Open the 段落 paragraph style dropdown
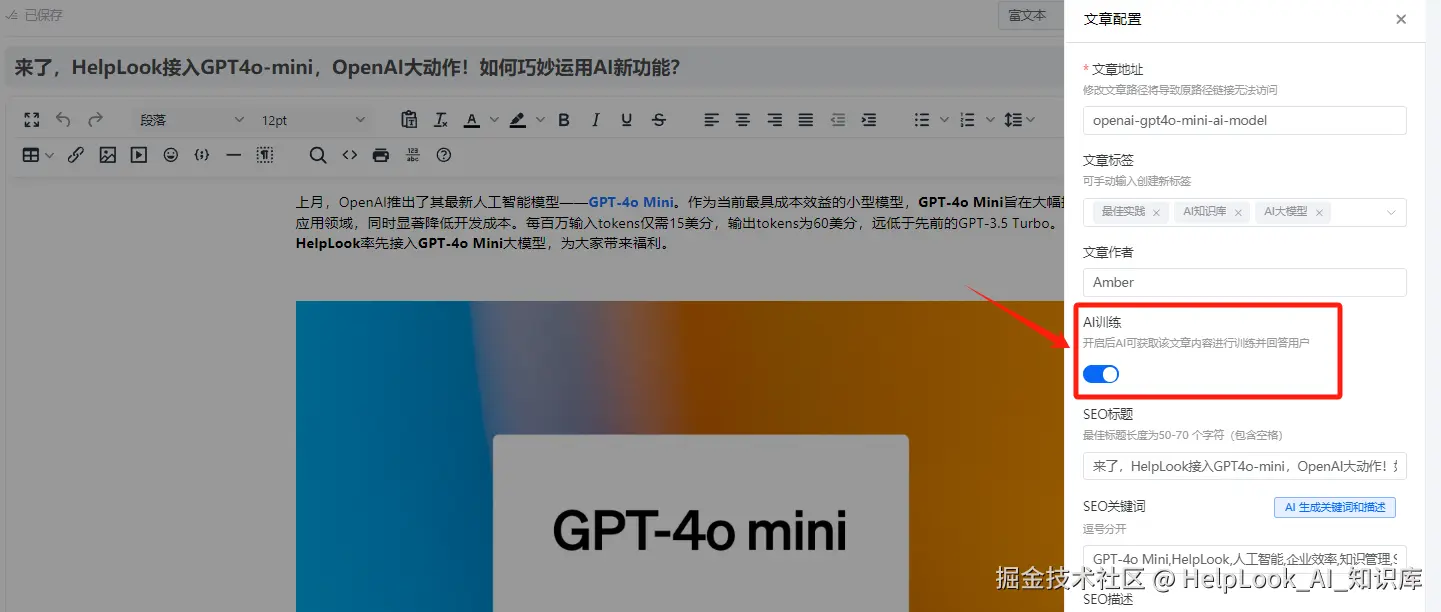The image size is (1441, 612). point(191,120)
